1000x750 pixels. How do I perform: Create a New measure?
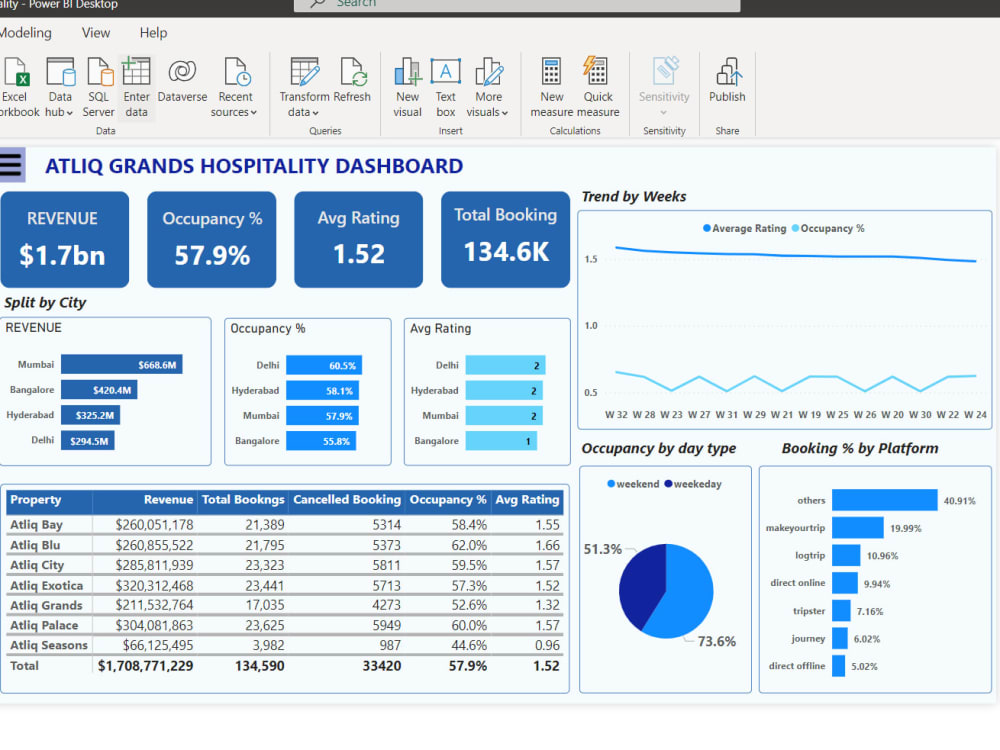(x=551, y=86)
